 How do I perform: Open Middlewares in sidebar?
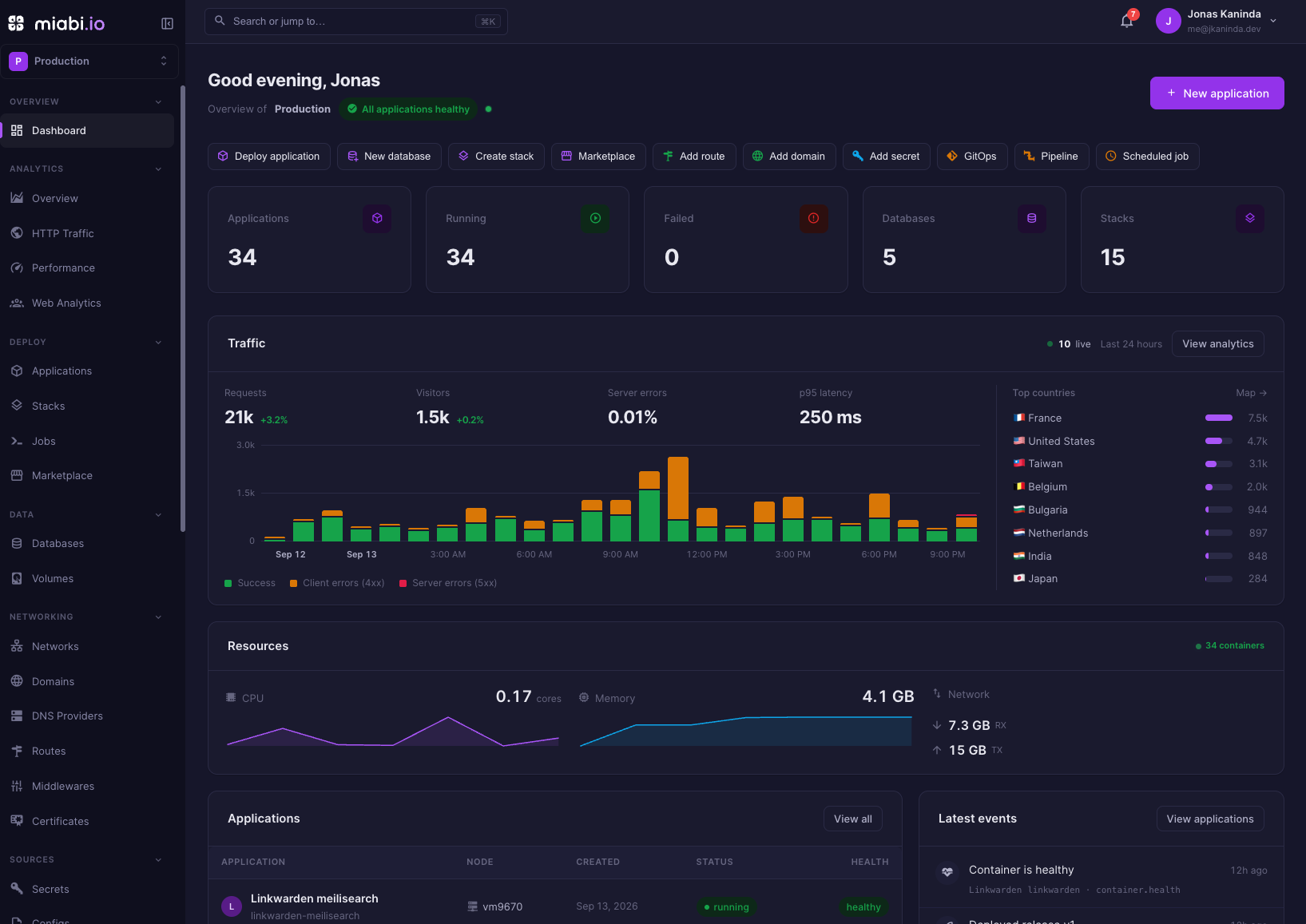tap(88, 787)
